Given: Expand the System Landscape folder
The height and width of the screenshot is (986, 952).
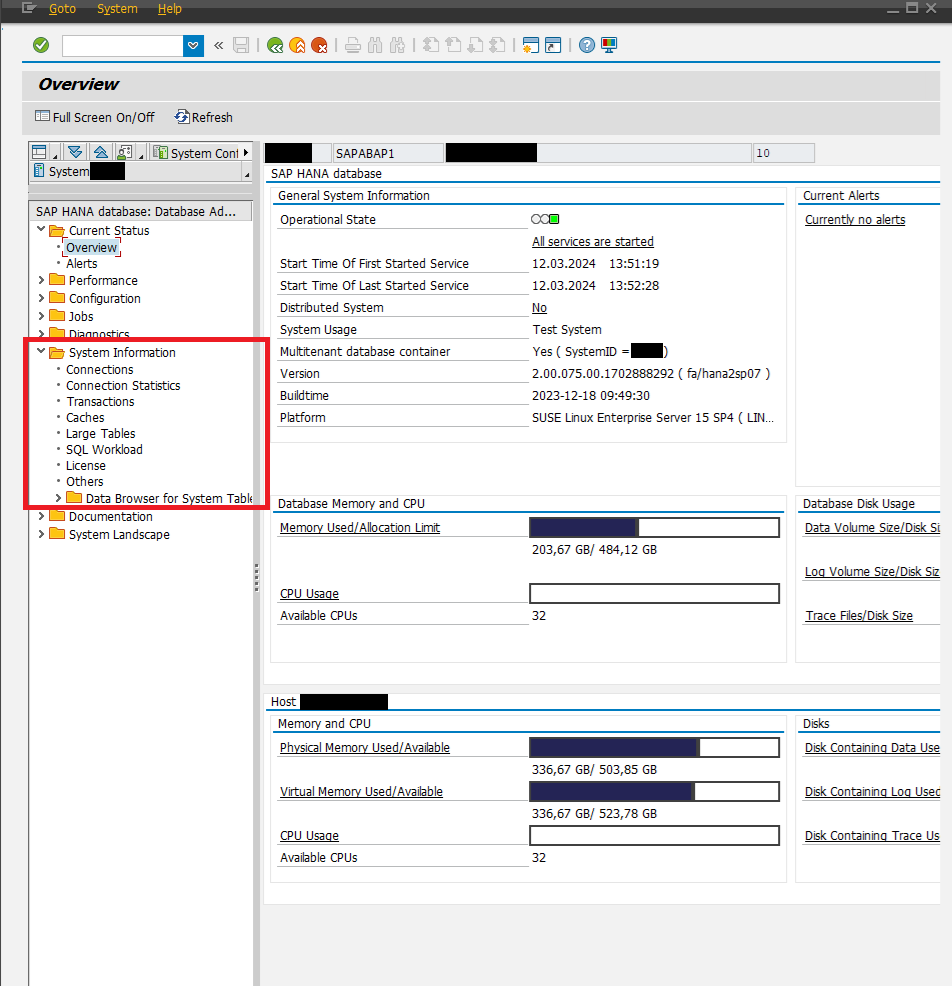Looking at the screenshot, I should 41,534.
